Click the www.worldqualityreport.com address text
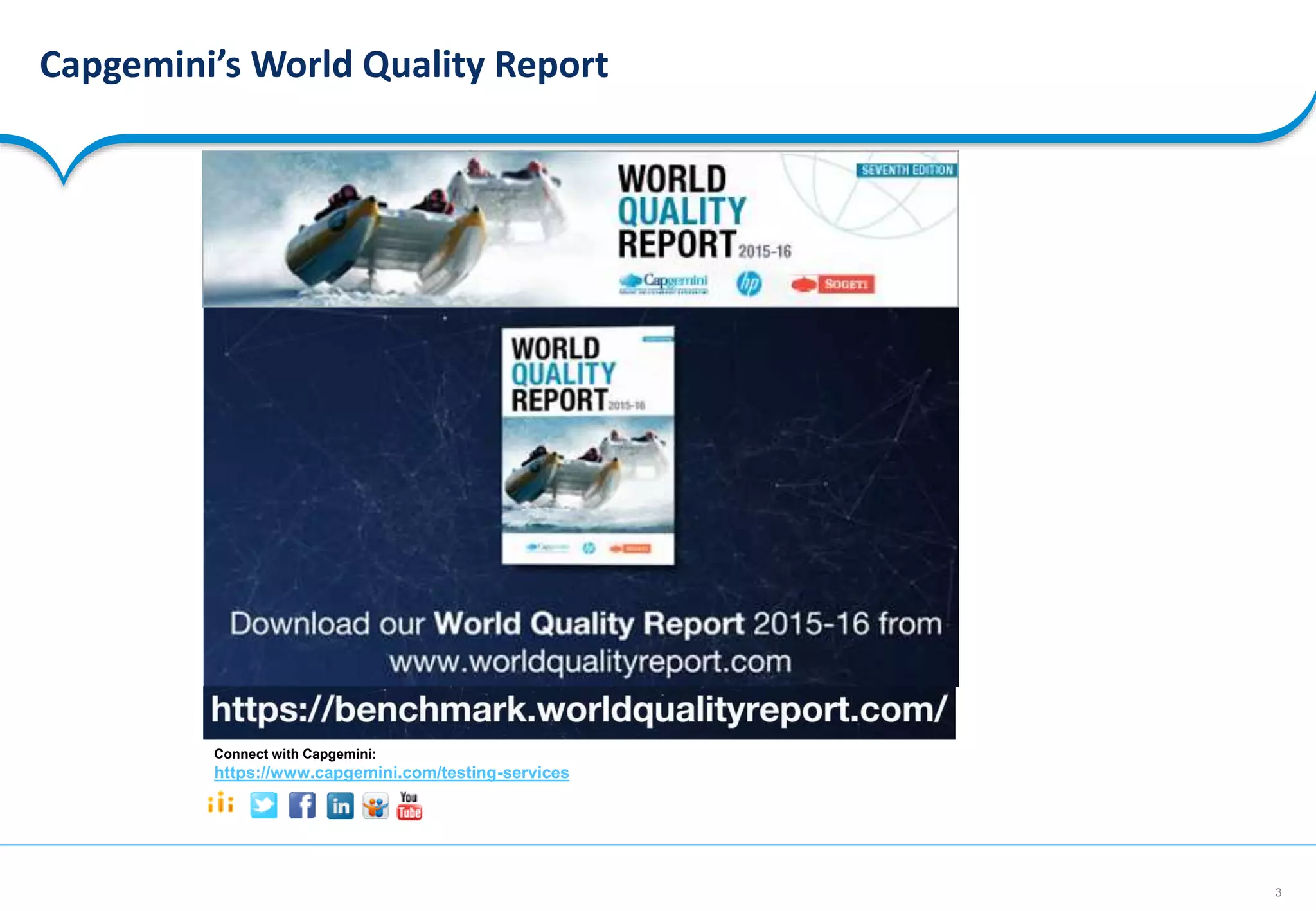 point(590,662)
